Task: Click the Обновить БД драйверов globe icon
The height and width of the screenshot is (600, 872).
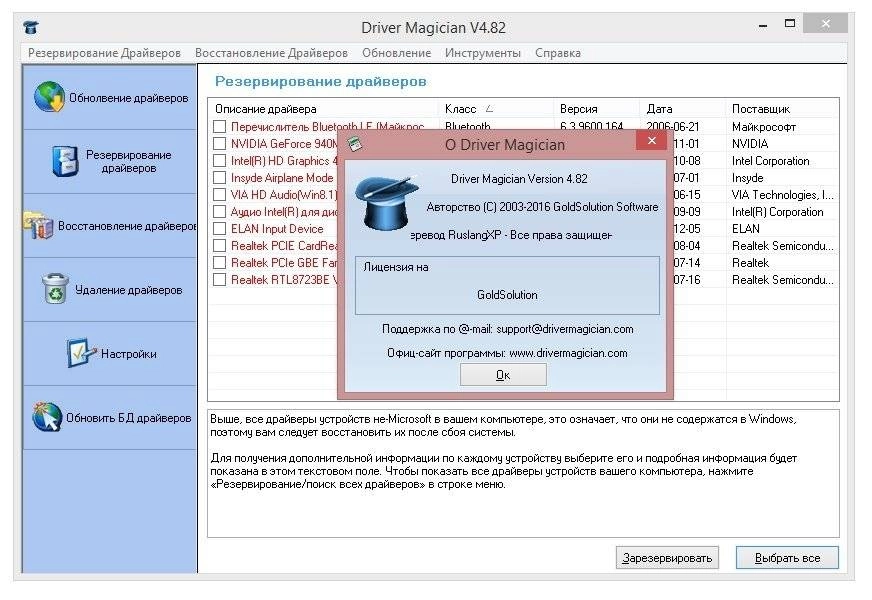Action: pyautogui.click(x=47, y=417)
